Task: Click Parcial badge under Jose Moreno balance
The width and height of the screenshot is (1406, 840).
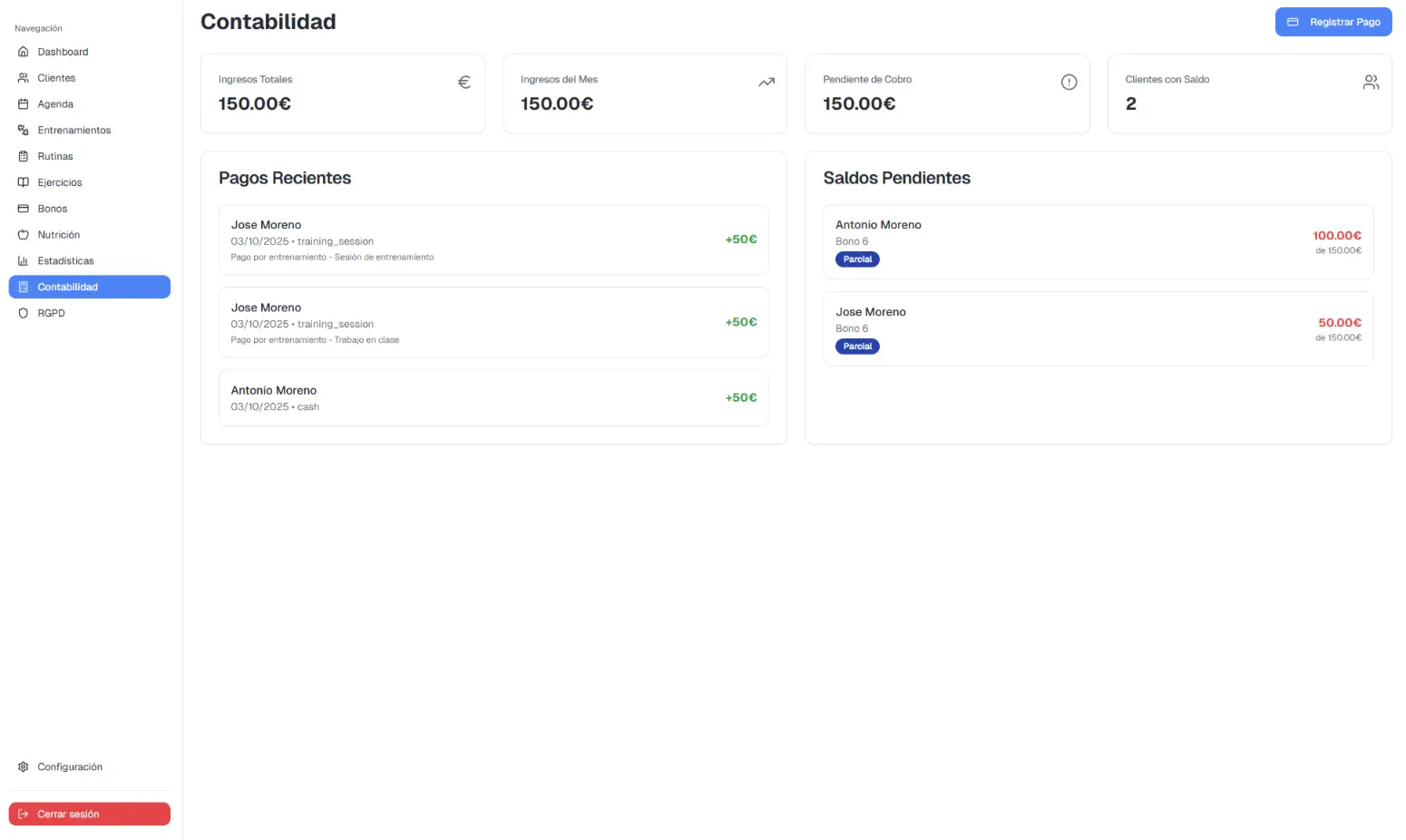Action: tap(857, 347)
